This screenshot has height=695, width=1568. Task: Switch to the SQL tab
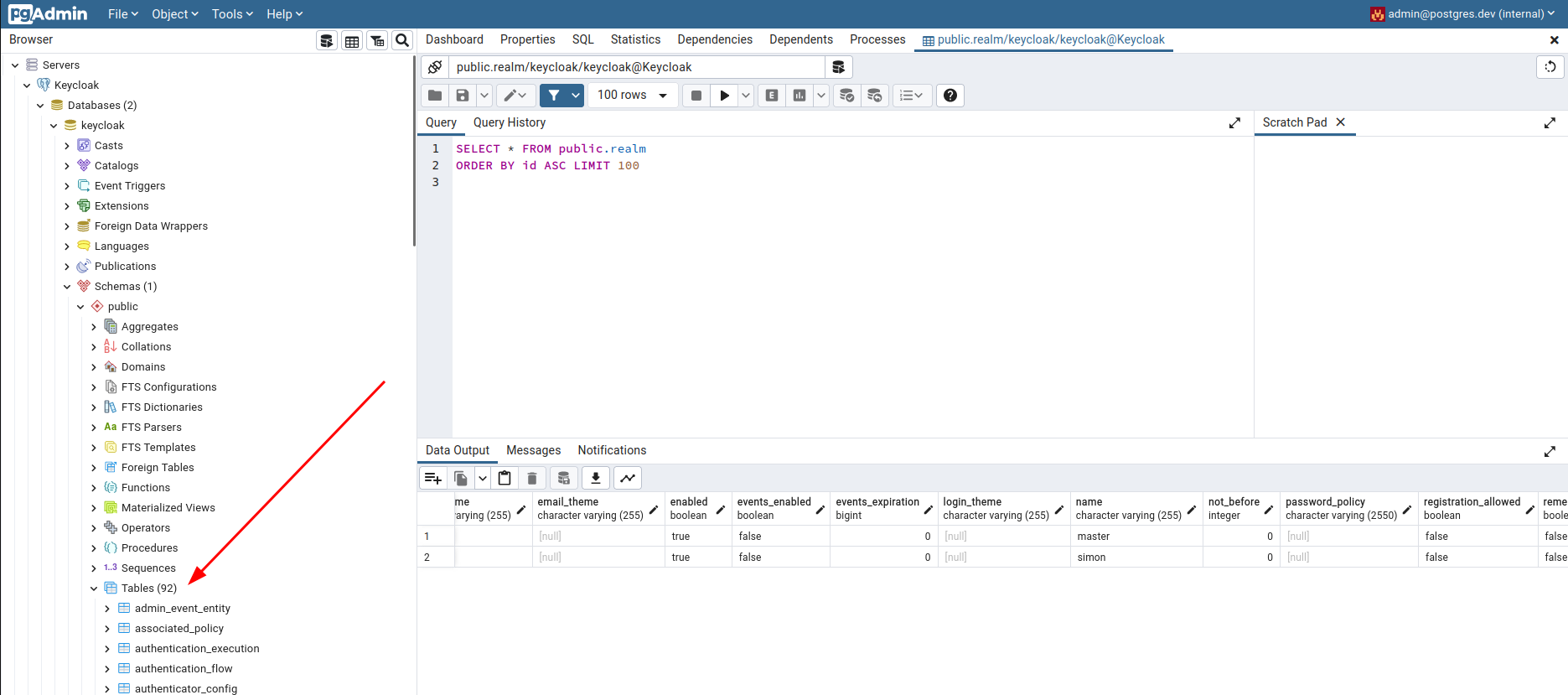pyautogui.click(x=583, y=39)
